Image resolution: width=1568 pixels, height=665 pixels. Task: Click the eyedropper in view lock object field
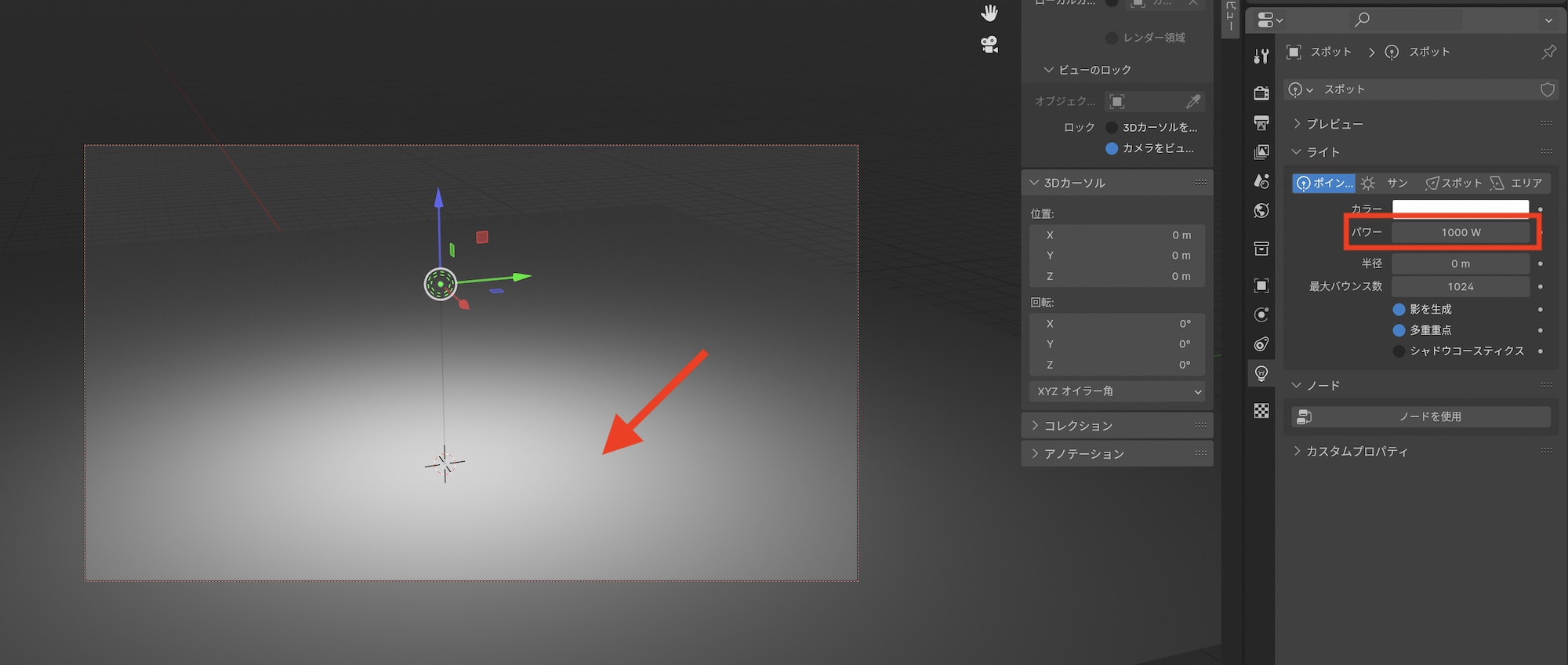tap(1192, 101)
